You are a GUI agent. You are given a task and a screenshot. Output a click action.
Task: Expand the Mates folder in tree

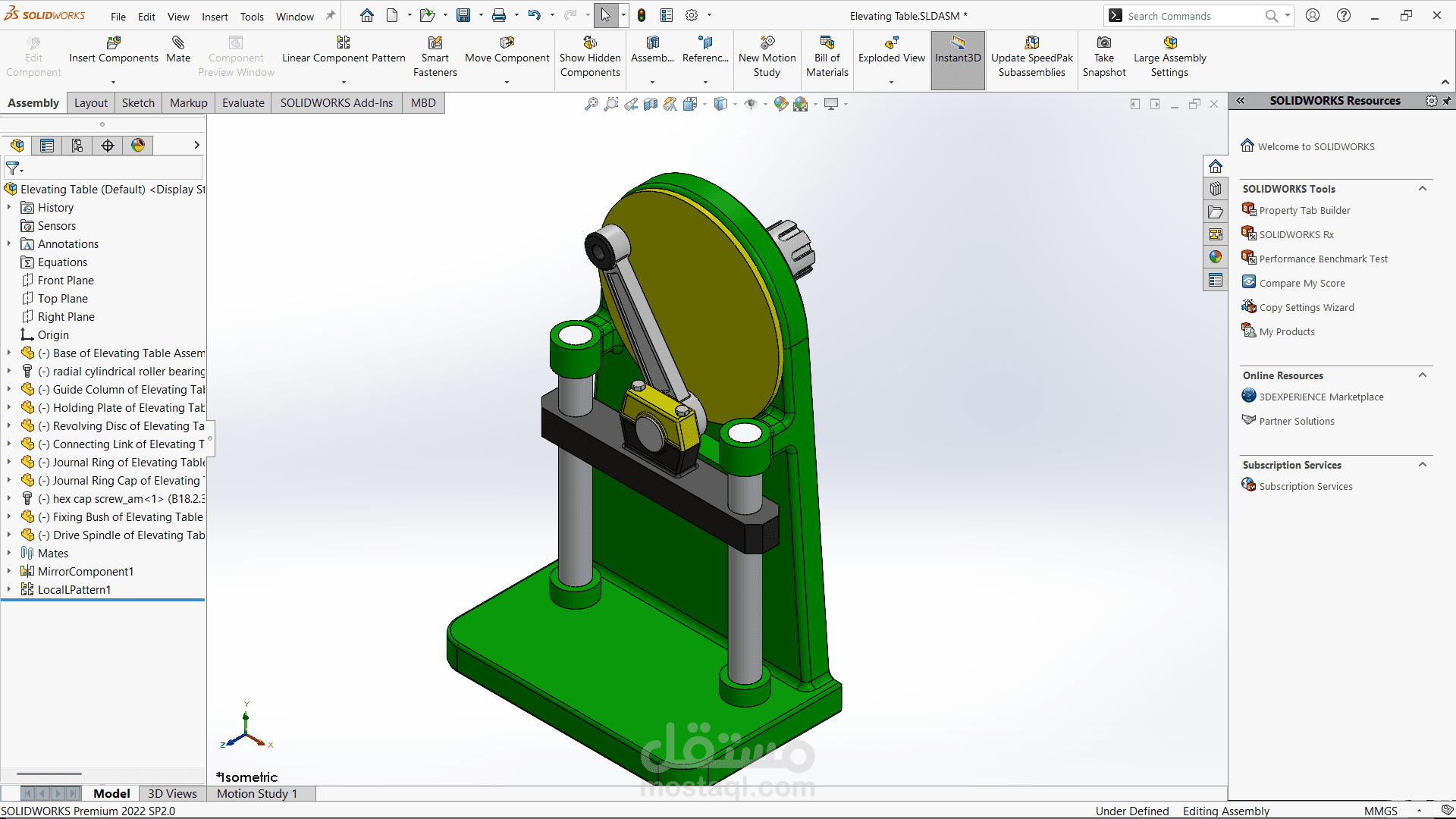click(x=9, y=554)
